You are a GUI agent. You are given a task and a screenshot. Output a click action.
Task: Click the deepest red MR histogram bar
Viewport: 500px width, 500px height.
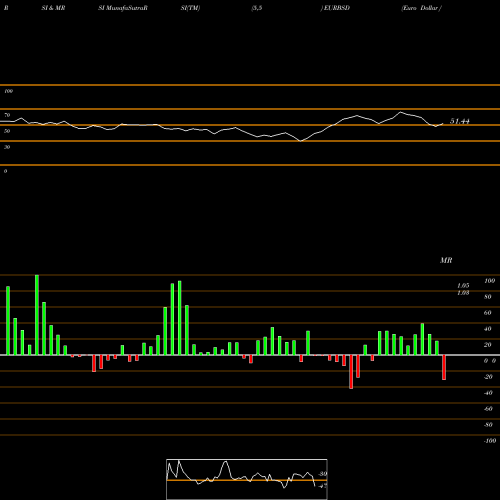click(x=351, y=372)
